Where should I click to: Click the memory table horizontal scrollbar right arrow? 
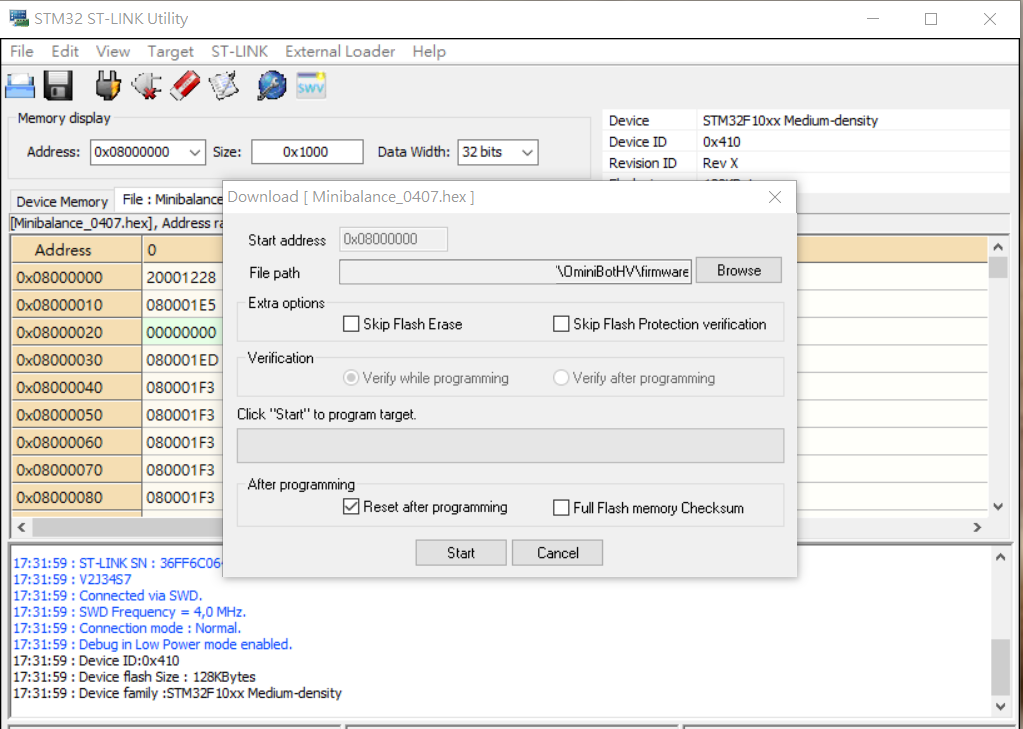click(x=977, y=527)
